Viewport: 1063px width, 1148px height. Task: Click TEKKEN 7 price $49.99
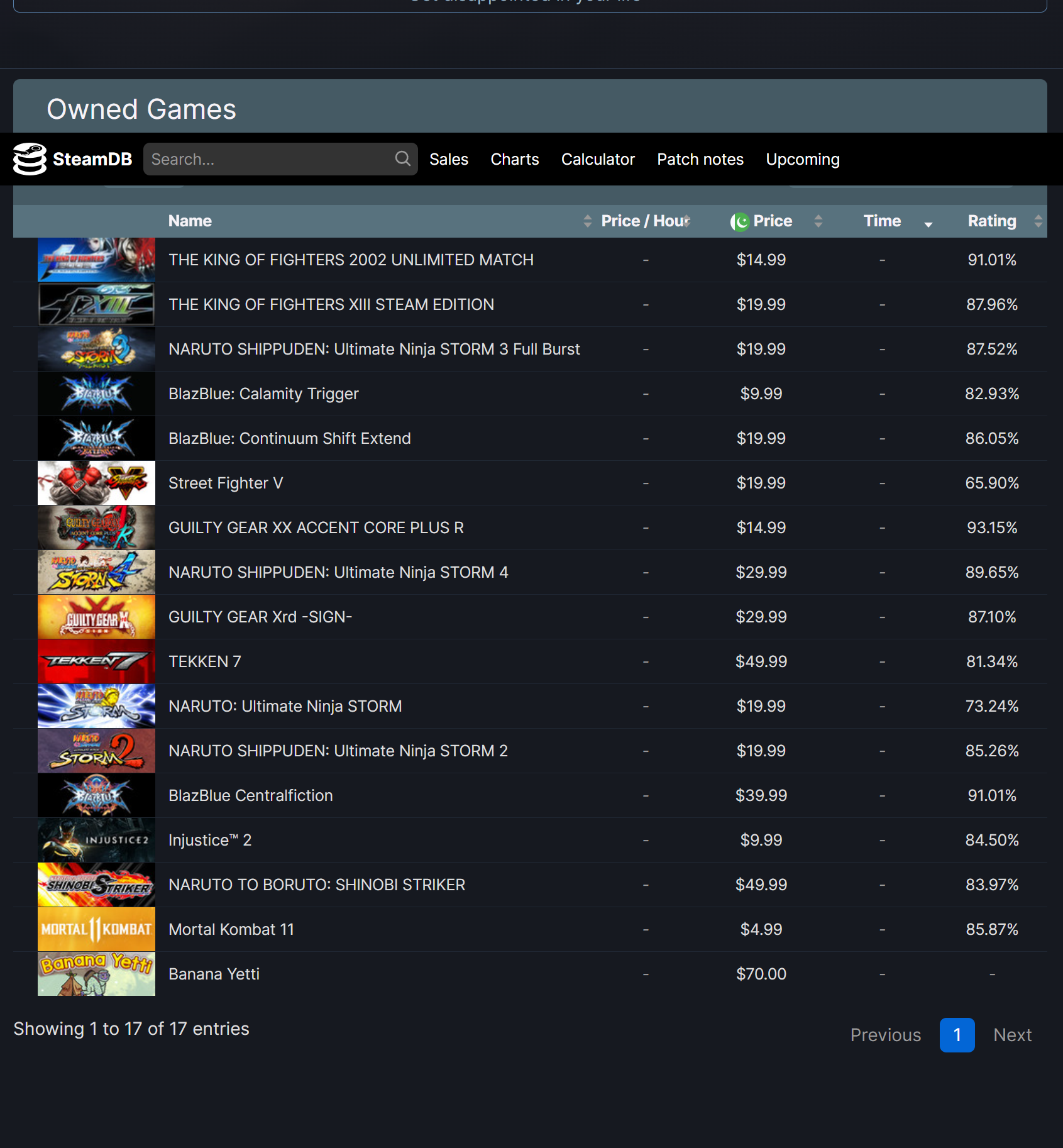(x=761, y=661)
